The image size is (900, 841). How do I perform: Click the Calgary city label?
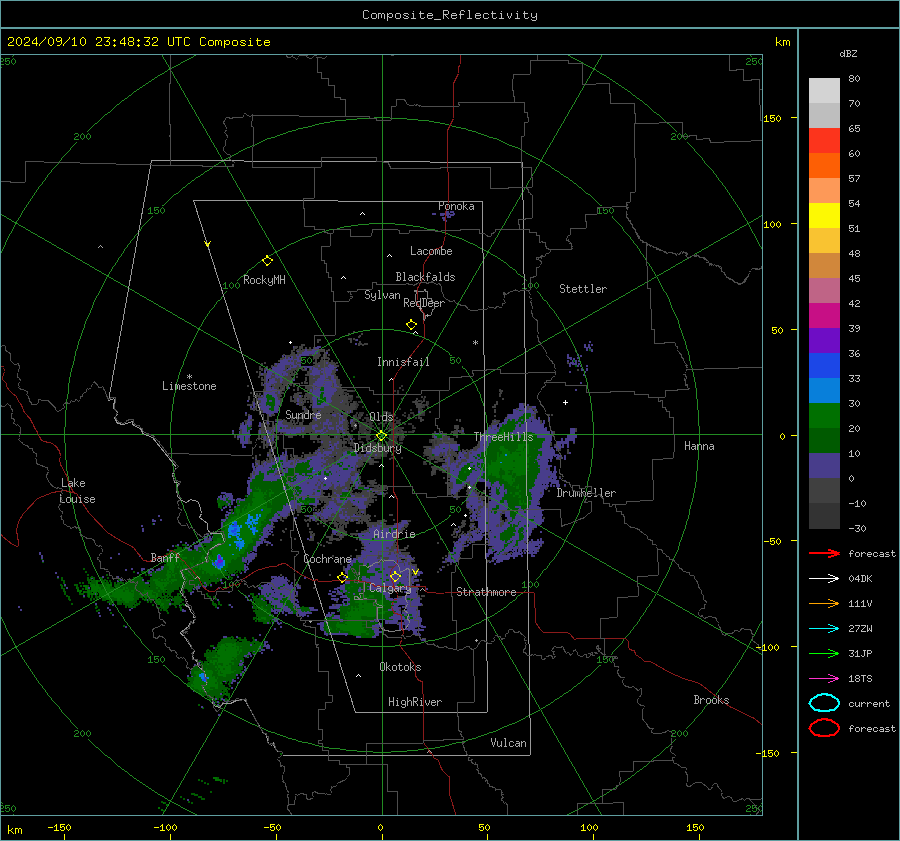(x=390, y=588)
